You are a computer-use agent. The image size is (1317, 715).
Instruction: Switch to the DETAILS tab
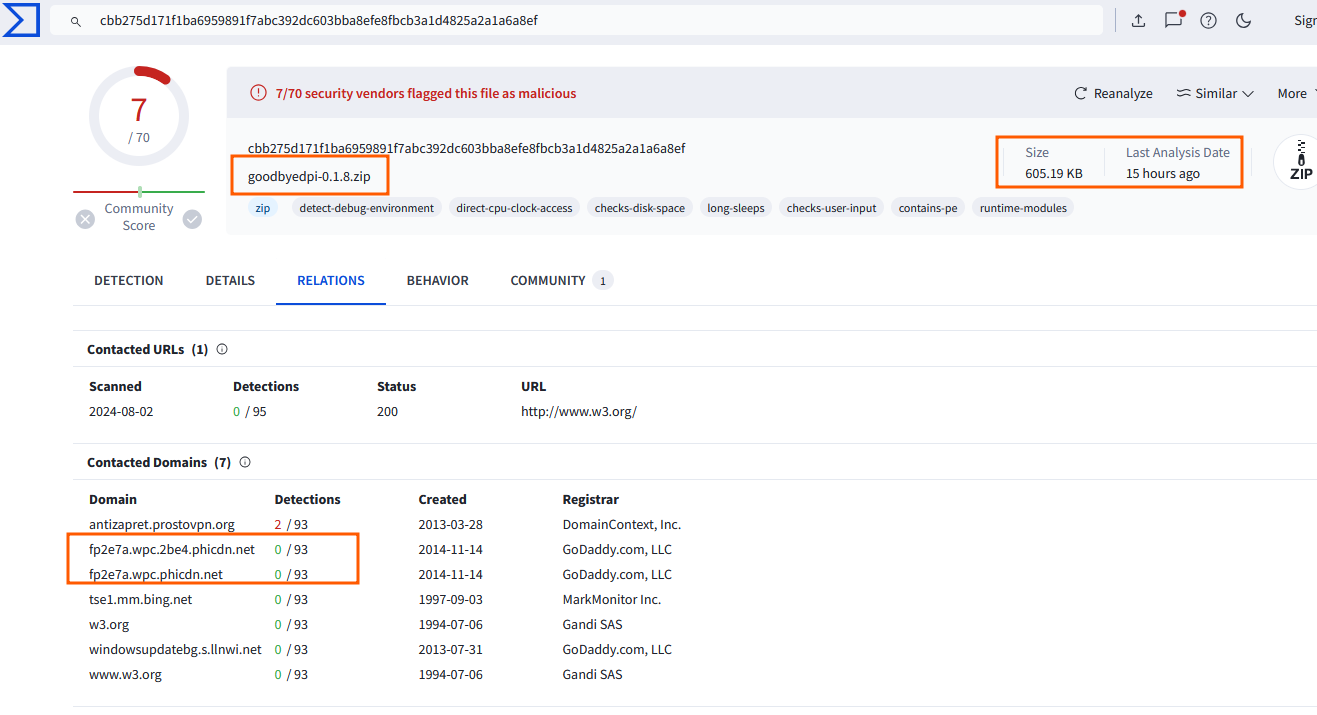click(230, 281)
